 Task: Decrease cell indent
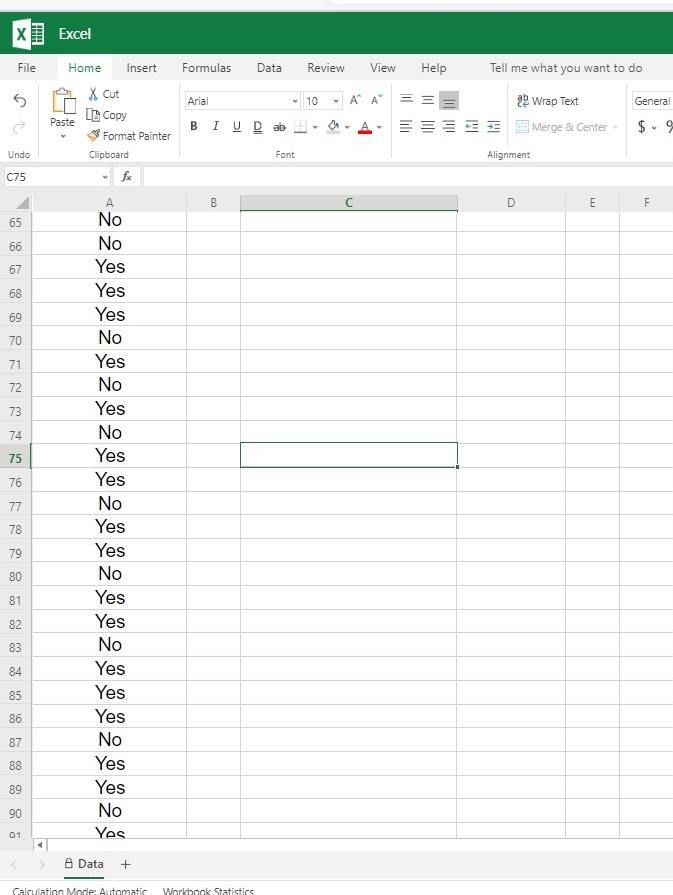tap(471, 127)
